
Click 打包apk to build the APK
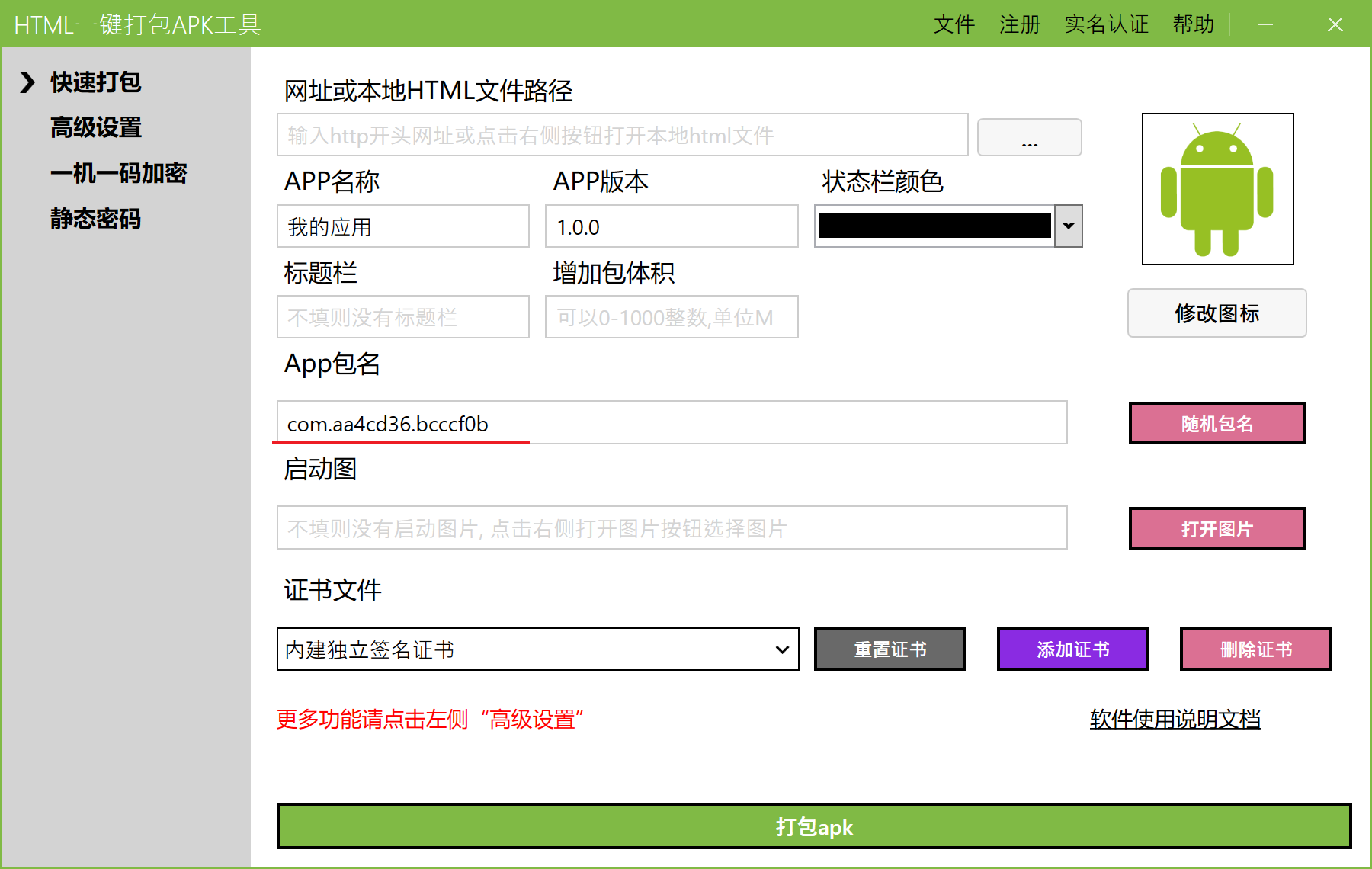(x=813, y=827)
